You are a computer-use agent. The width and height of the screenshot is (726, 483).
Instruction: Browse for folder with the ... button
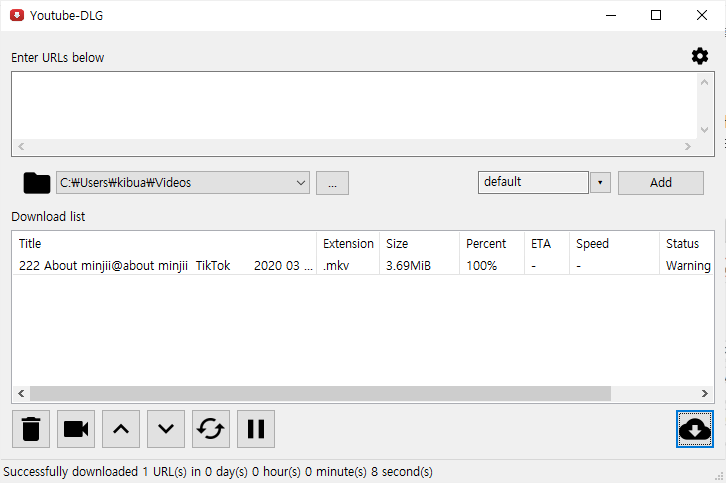point(332,183)
